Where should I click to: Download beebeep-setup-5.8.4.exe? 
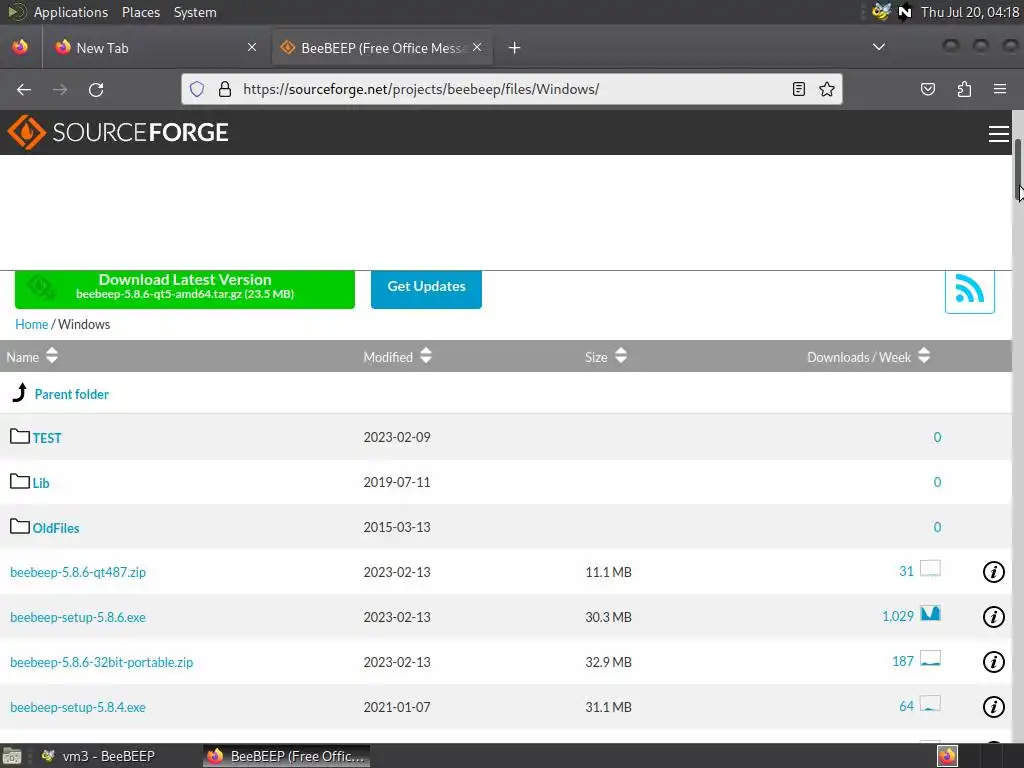point(78,707)
